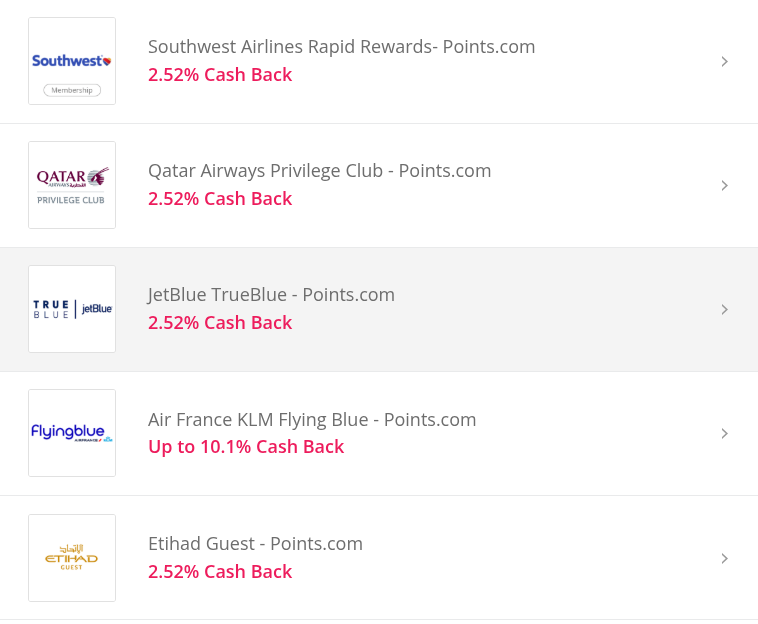Open Etihad Guest - Points.com listing

click(255, 544)
